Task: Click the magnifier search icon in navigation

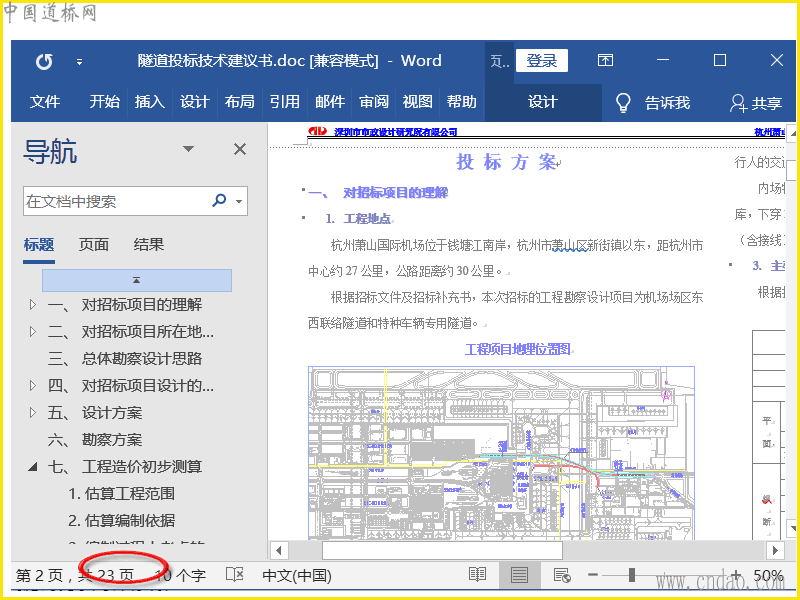Action: (x=219, y=200)
